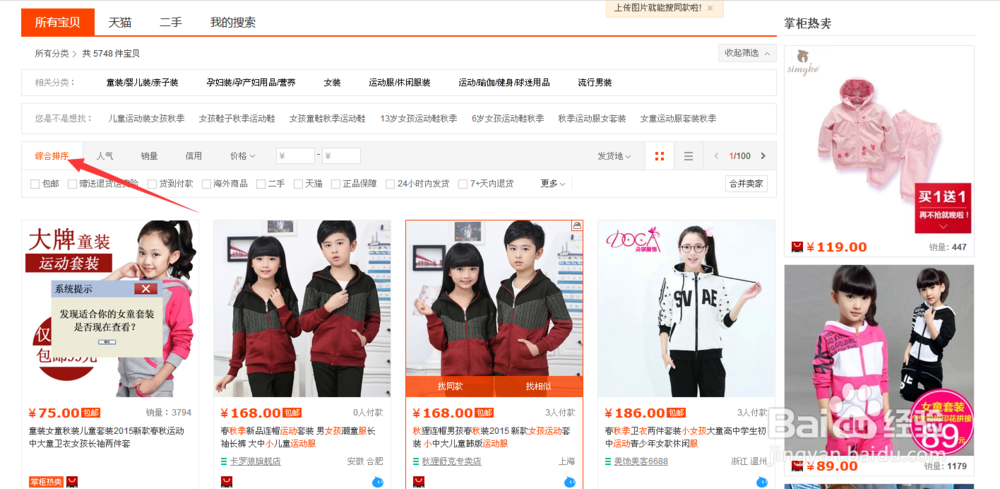Enable the 正品保障 checkbox

pos(335,184)
